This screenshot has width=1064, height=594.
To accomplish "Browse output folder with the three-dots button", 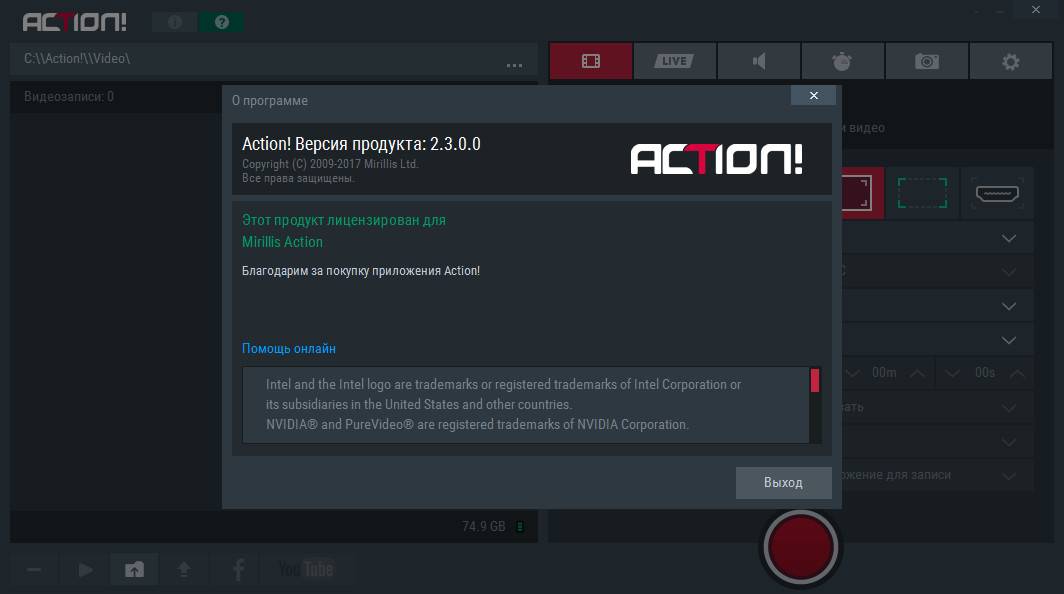I will pyautogui.click(x=514, y=65).
